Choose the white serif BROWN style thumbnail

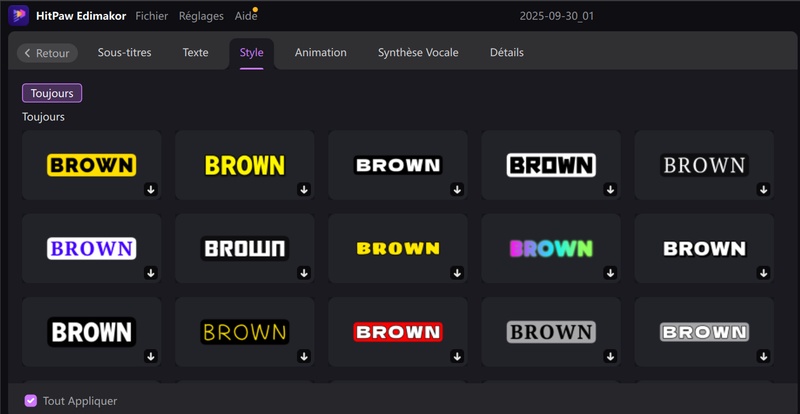703,165
